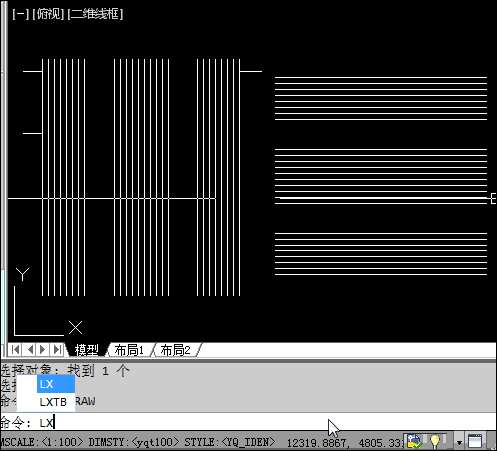Jump to first layout tab arrow
The height and width of the screenshot is (451, 497).
point(15,350)
